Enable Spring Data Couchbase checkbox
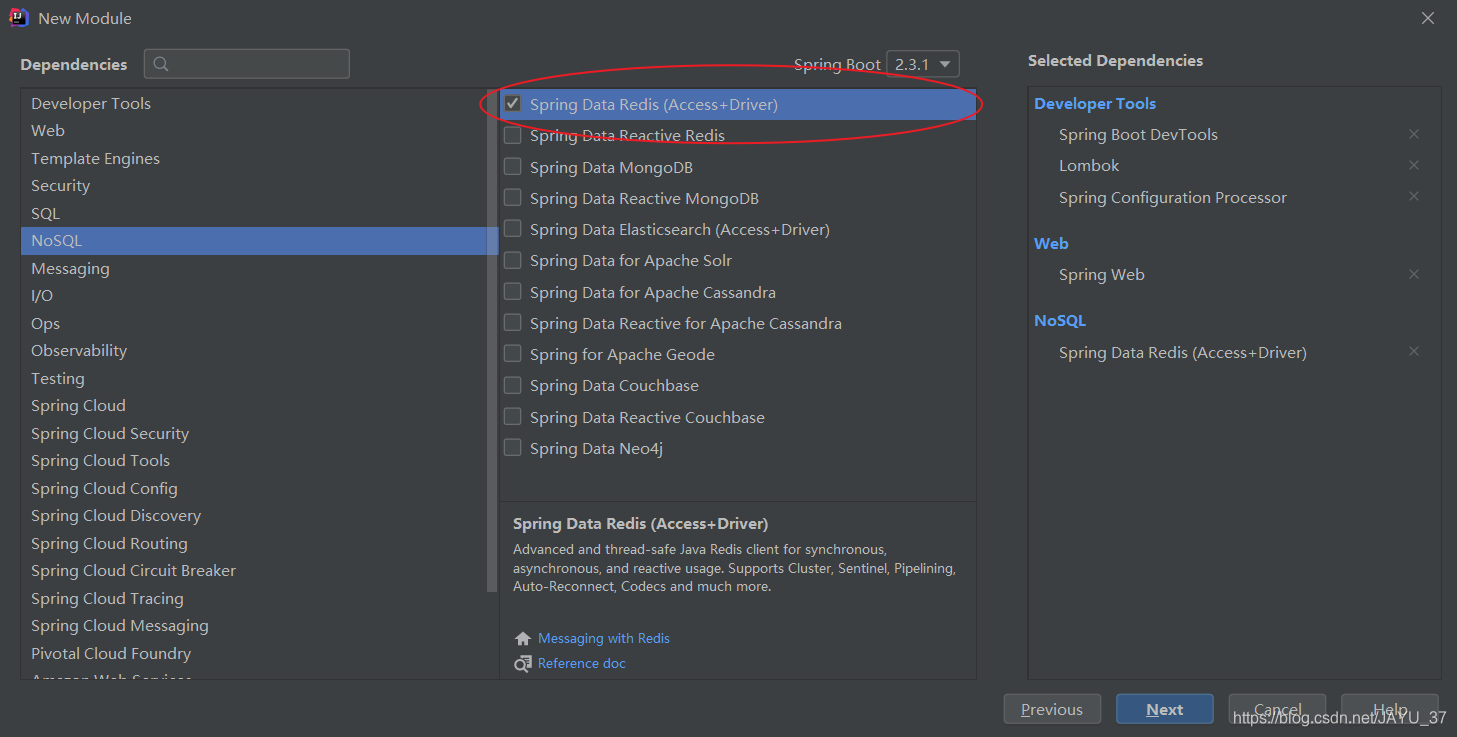The height and width of the screenshot is (737, 1457). coord(513,385)
